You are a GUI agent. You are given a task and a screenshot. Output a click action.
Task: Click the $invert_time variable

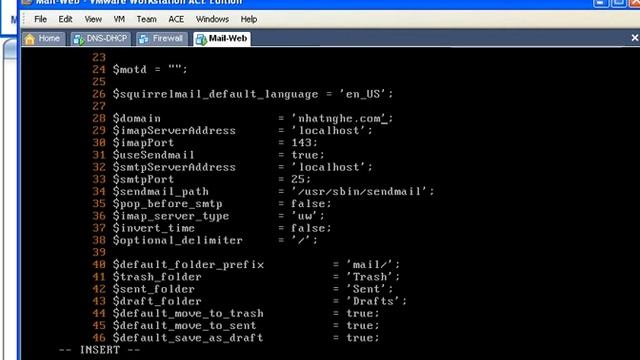[153, 228]
